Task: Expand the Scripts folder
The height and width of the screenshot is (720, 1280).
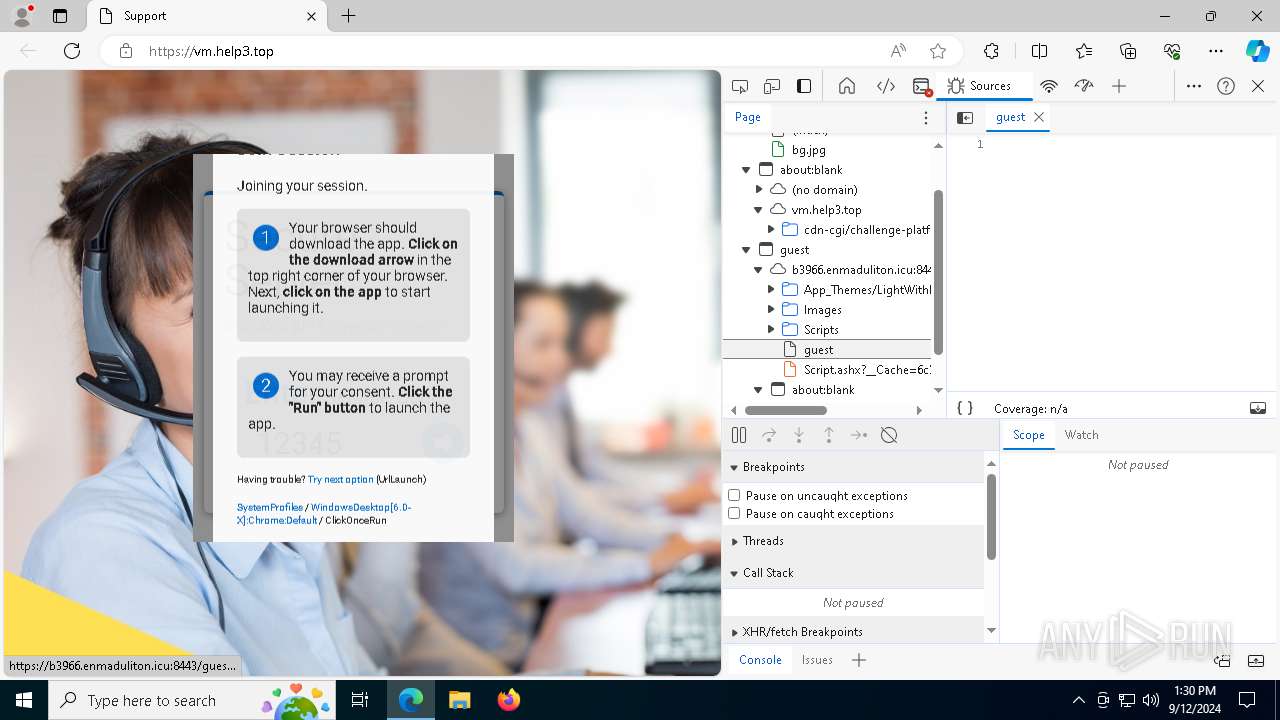Action: (x=771, y=329)
